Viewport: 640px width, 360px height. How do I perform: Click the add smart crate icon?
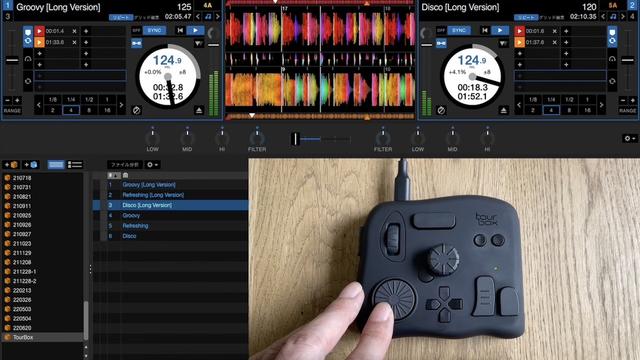(31, 164)
